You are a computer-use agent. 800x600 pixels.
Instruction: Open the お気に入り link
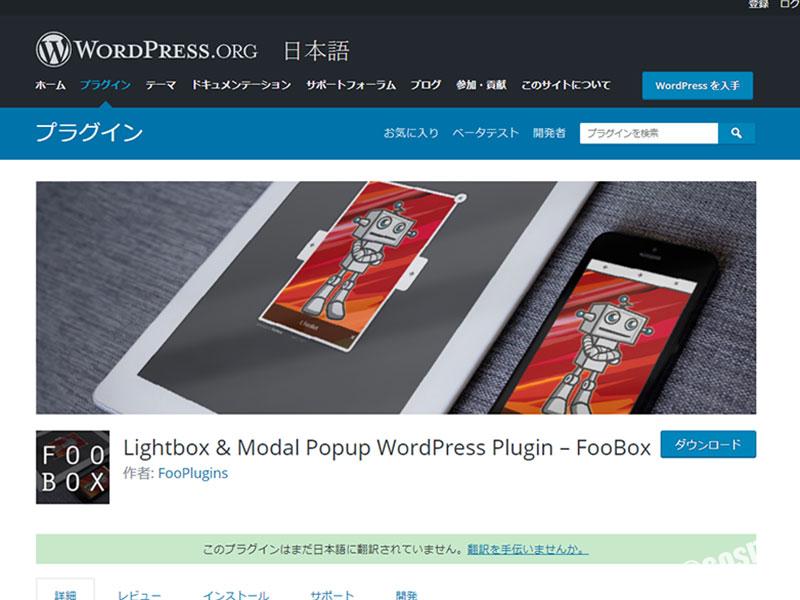coord(411,133)
